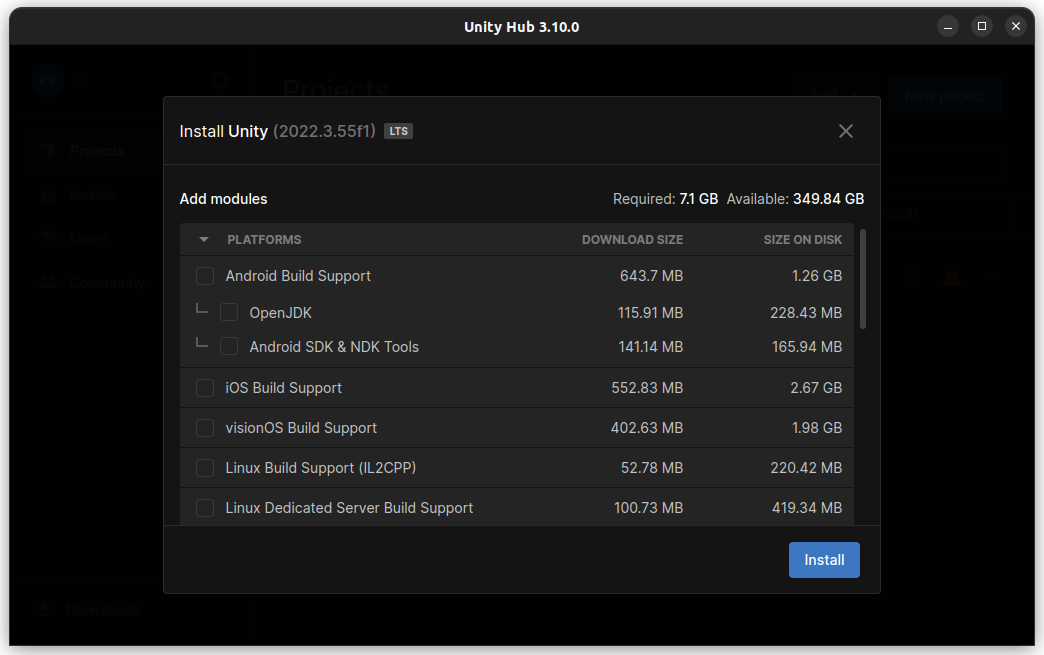Collapse the PLATFORMS section arrow
Viewport: 1044px width, 655px height.
click(x=204, y=240)
